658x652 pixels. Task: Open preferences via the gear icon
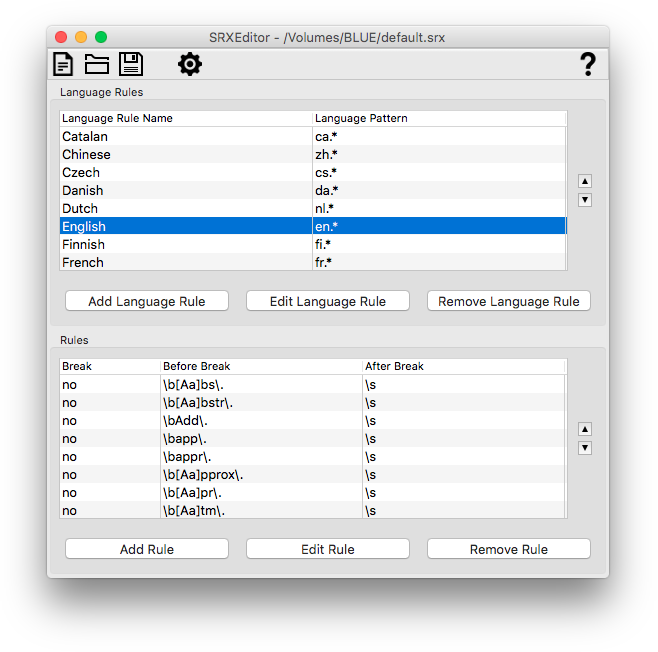tap(190, 64)
